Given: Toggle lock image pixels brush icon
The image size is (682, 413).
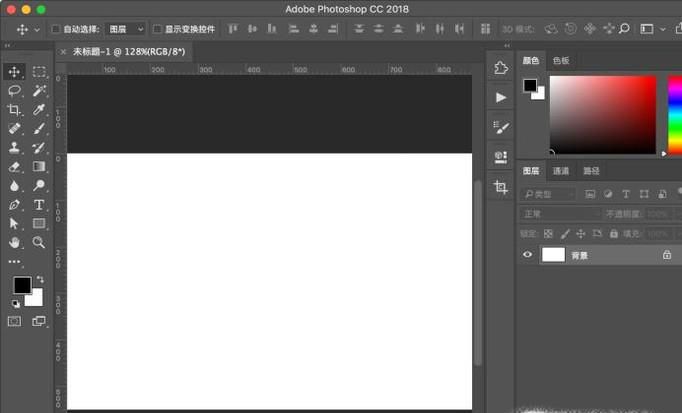Looking at the screenshot, I should tap(565, 234).
